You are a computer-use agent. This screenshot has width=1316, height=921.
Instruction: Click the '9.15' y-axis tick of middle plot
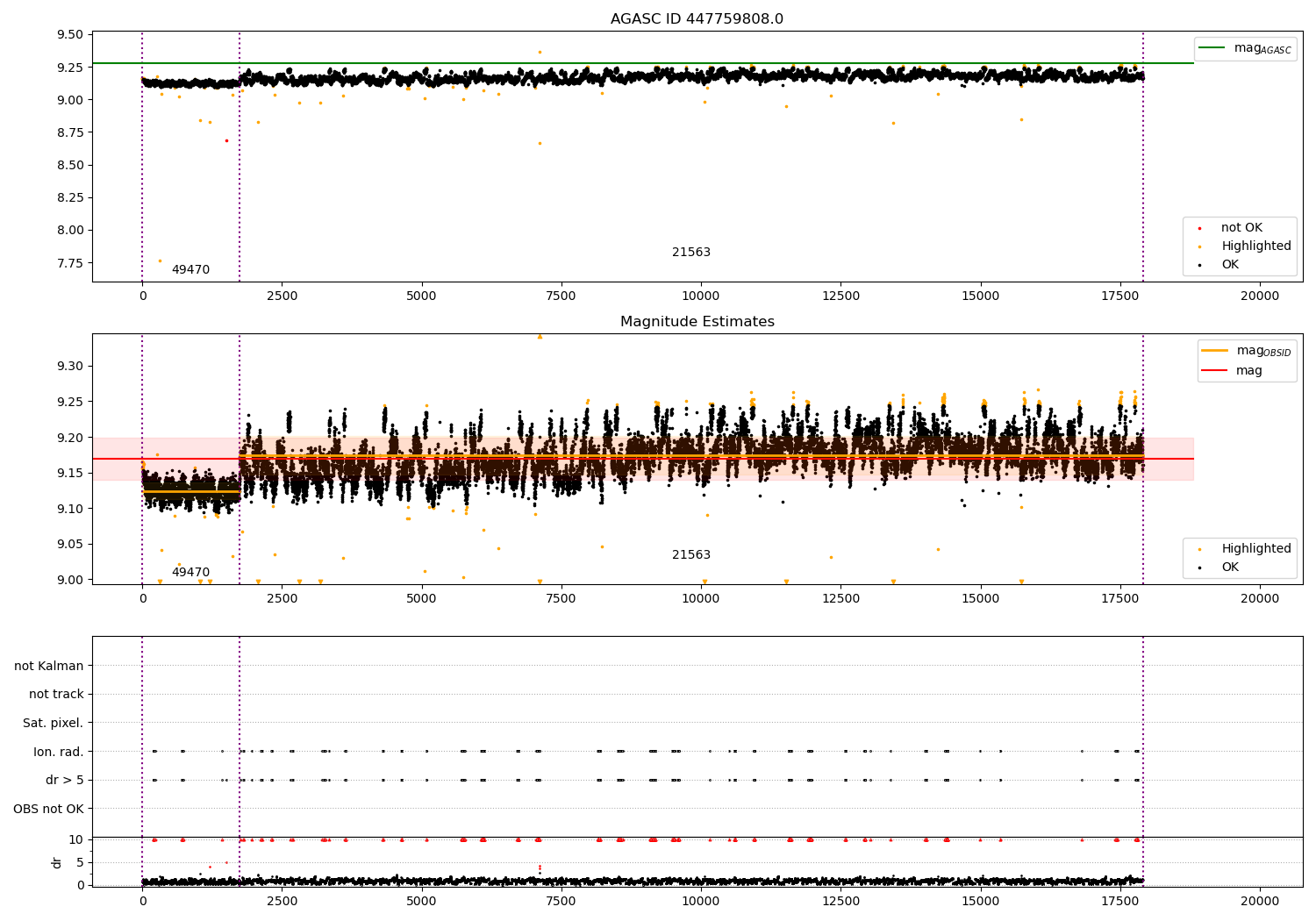point(70,473)
